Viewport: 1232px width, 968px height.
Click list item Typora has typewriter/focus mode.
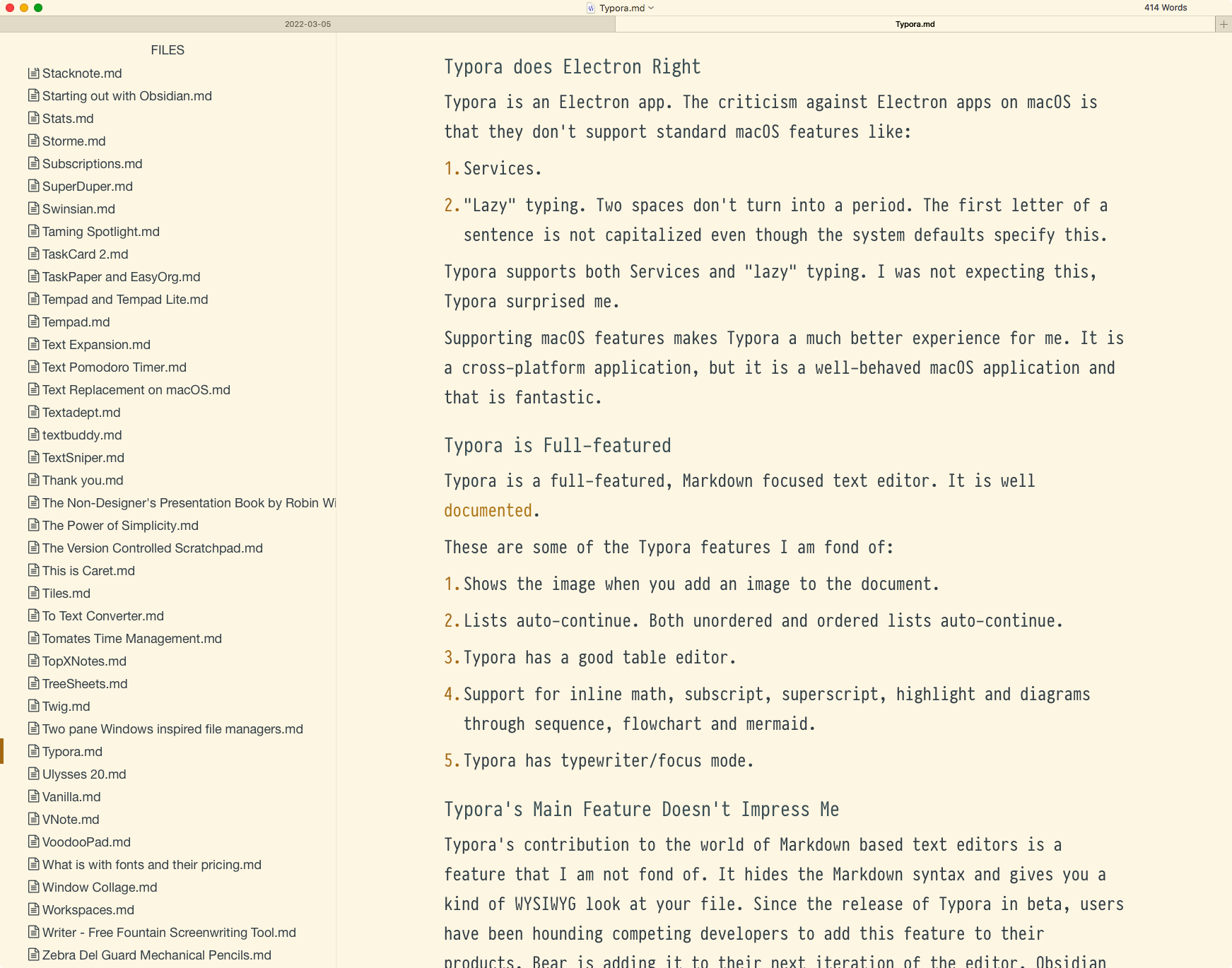[x=609, y=760]
